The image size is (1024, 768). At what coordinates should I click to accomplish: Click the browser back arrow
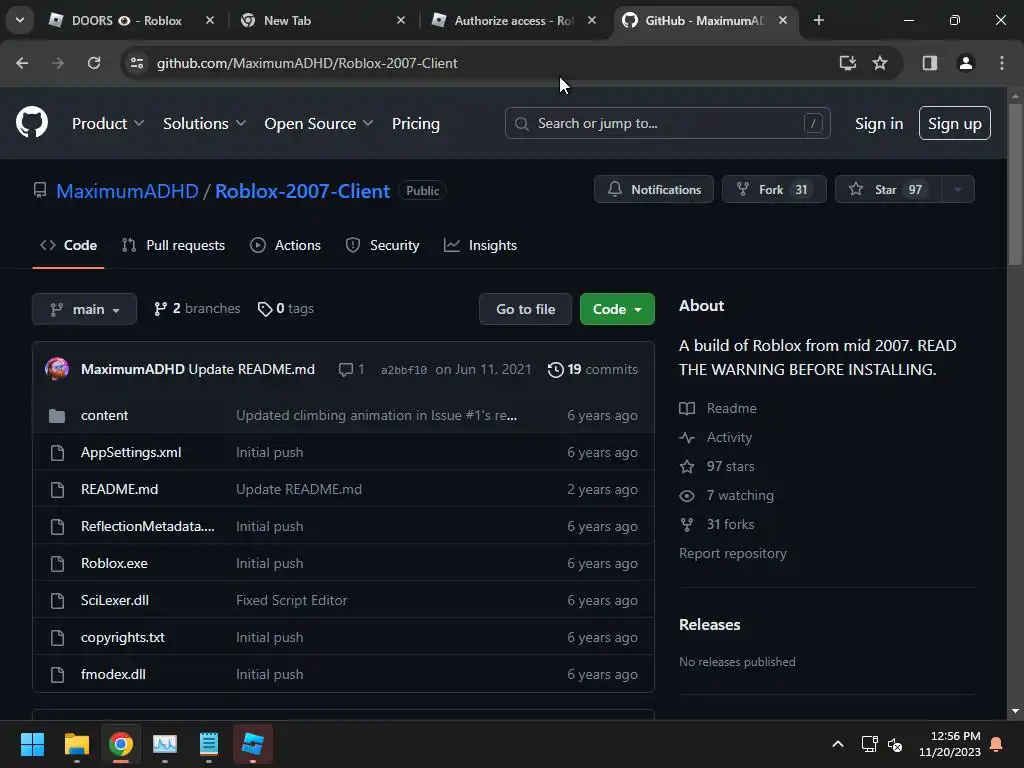(22, 63)
